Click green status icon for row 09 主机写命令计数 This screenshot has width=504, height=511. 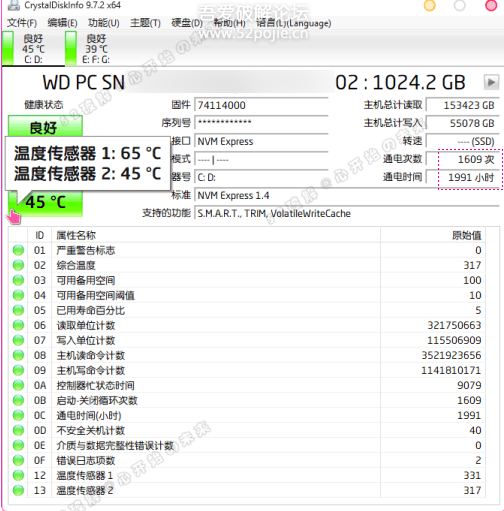pyautogui.click(x=18, y=370)
